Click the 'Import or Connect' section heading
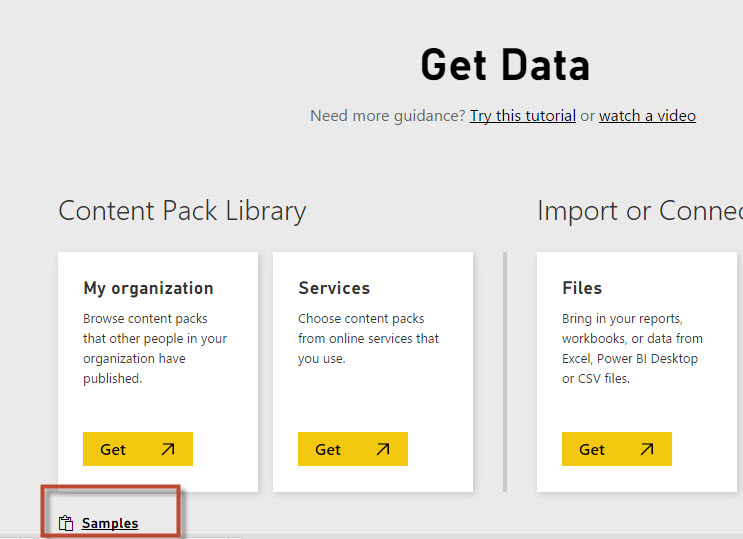This screenshot has height=539, width=743. coord(638,211)
